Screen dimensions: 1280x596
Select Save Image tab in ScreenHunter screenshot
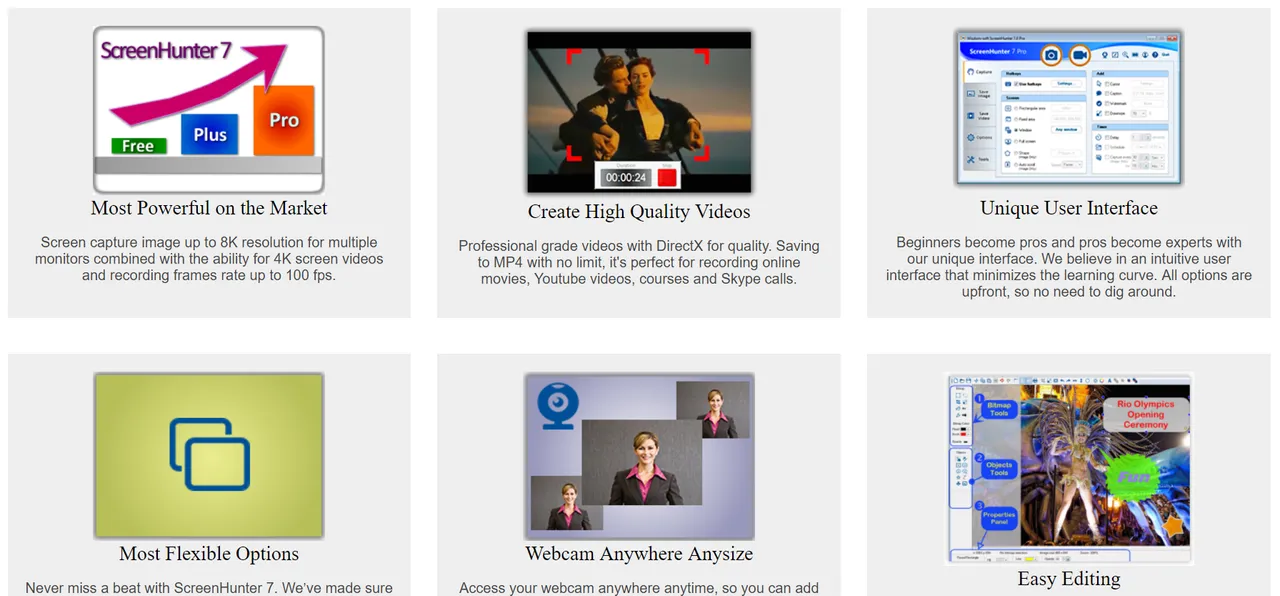[x=979, y=93]
